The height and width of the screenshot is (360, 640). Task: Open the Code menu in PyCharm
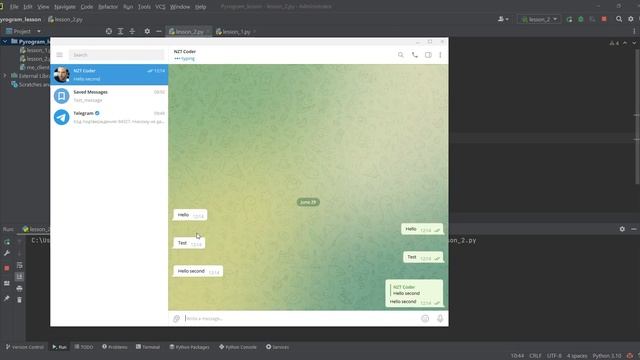pos(87,7)
